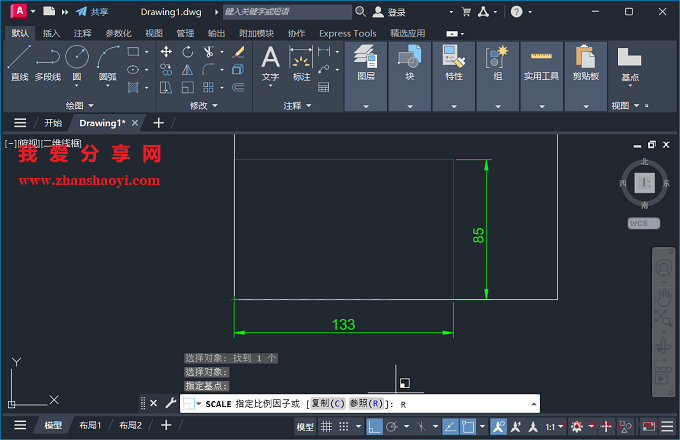This screenshot has width=680, height=440.
Task: Click the keyword search input field
Action: coord(287,12)
